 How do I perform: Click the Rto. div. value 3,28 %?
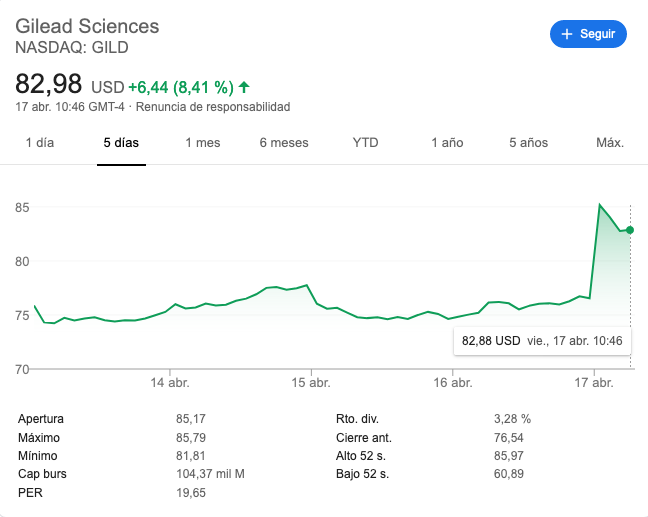512,419
